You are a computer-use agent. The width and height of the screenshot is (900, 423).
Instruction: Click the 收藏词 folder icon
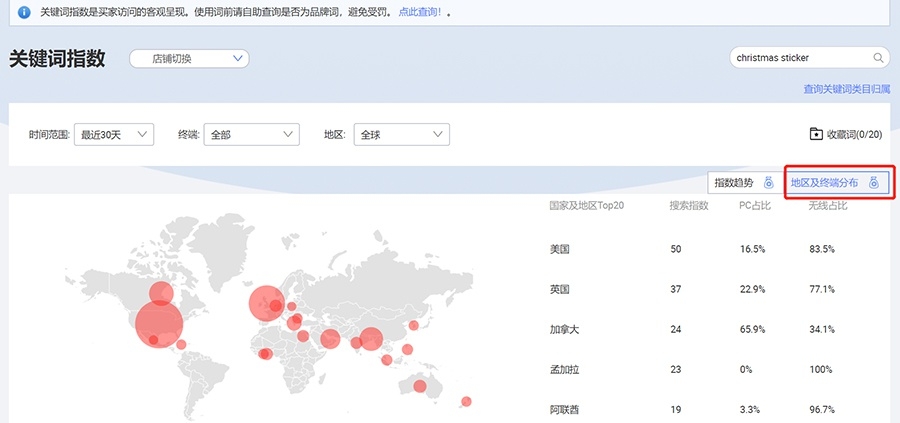pyautogui.click(x=816, y=134)
